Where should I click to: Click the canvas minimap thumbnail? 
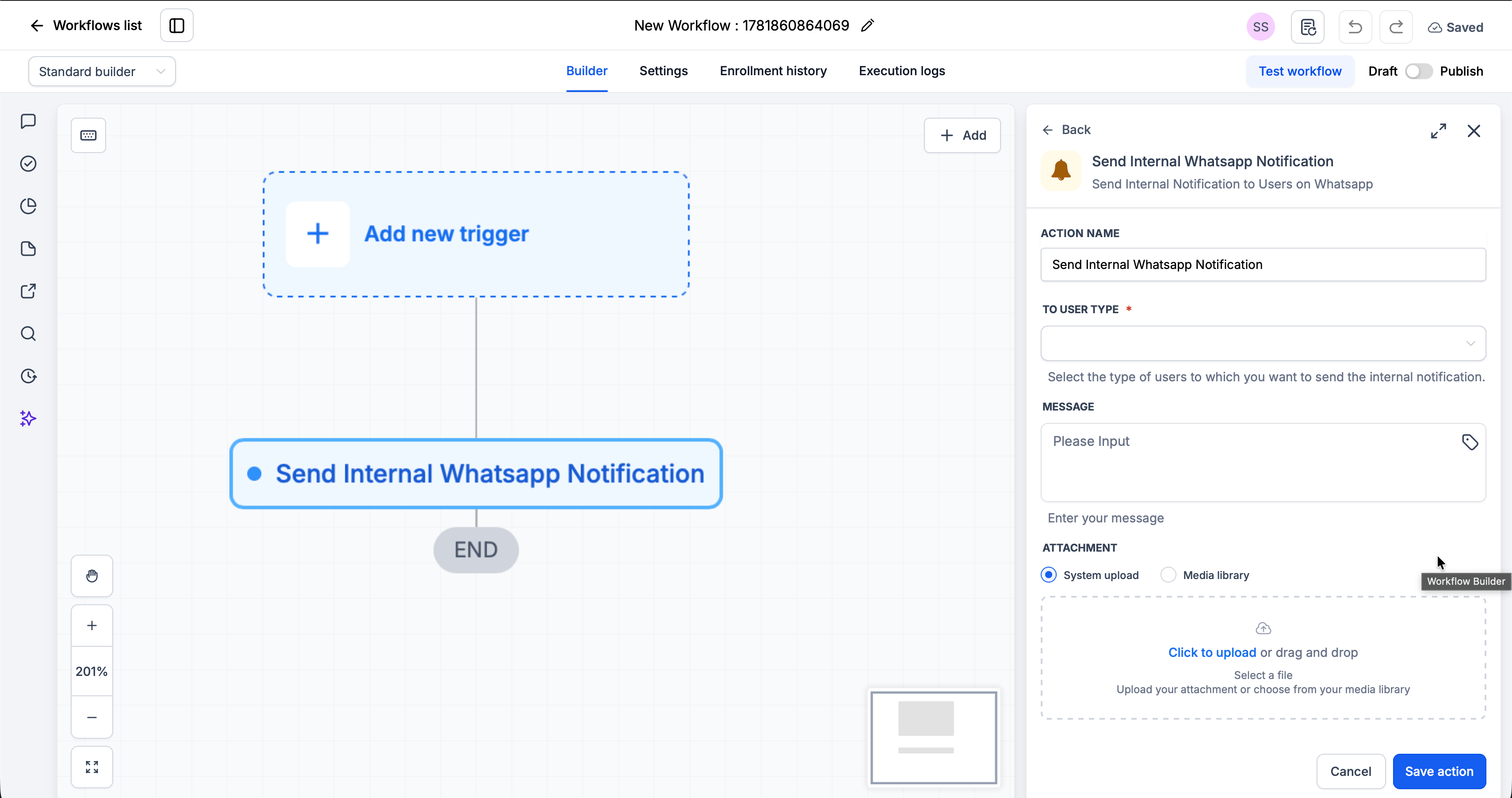(x=933, y=737)
